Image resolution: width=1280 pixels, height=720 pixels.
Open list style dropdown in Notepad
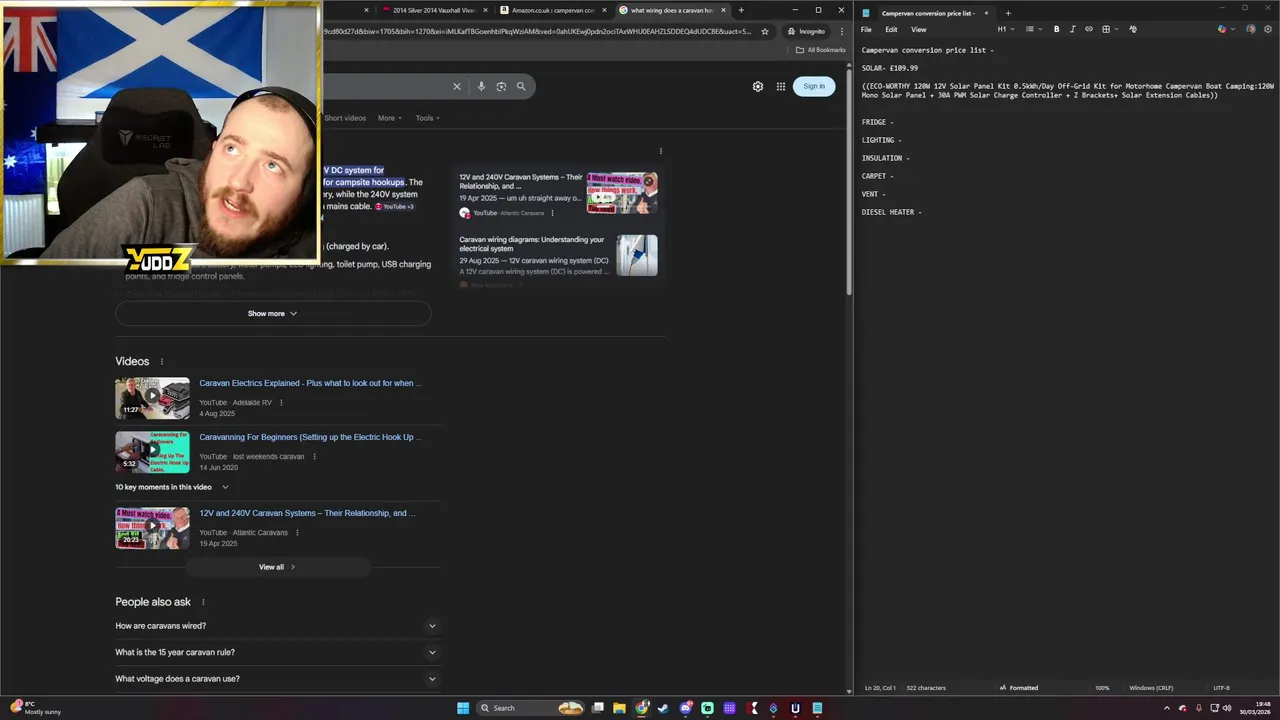pyautogui.click(x=1033, y=29)
